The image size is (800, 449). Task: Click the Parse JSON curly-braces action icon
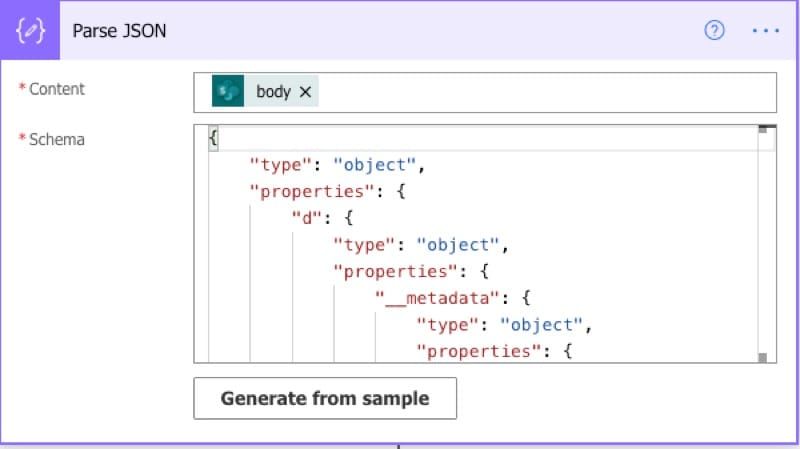point(30,31)
